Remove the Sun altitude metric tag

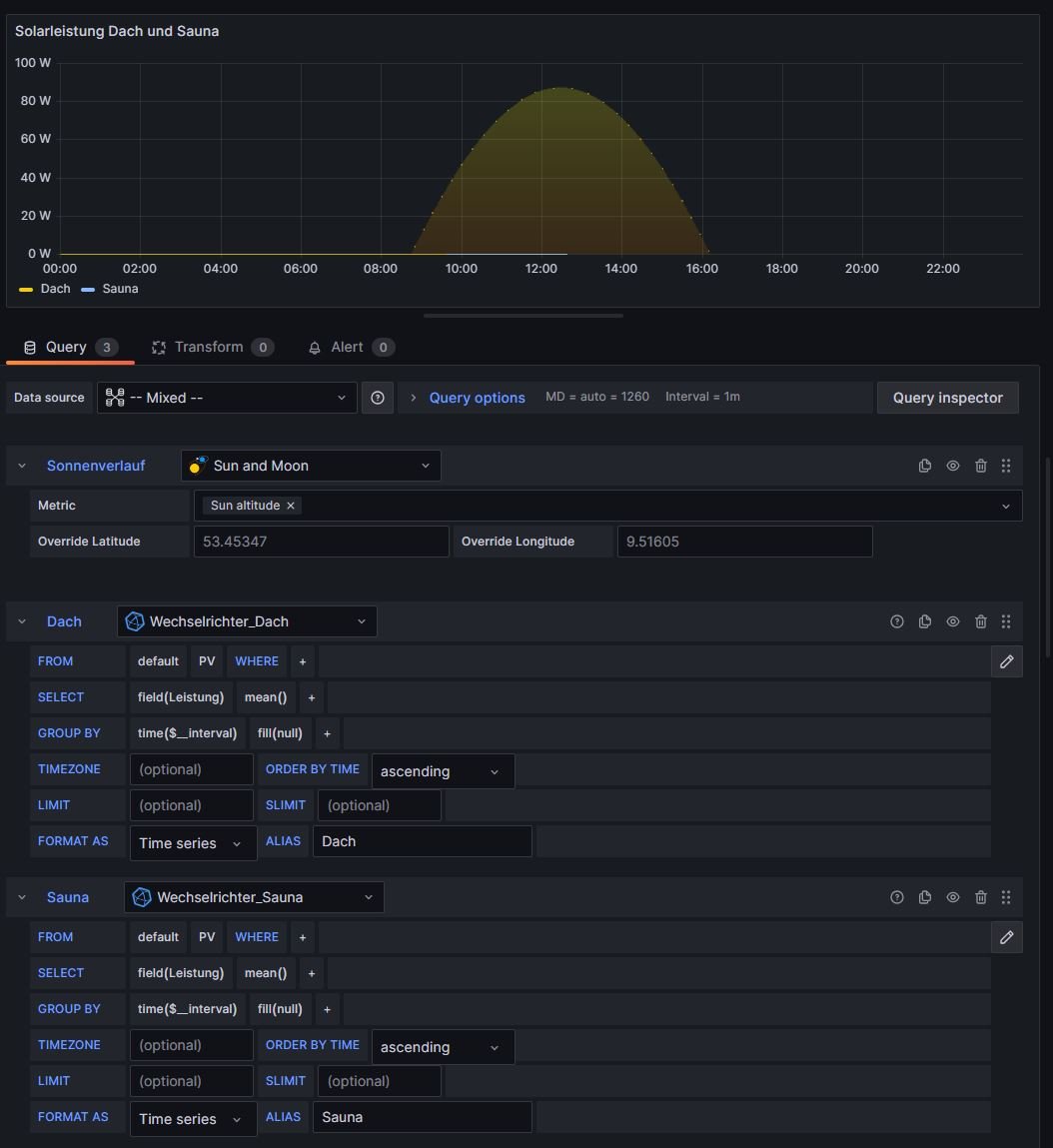[x=291, y=506]
